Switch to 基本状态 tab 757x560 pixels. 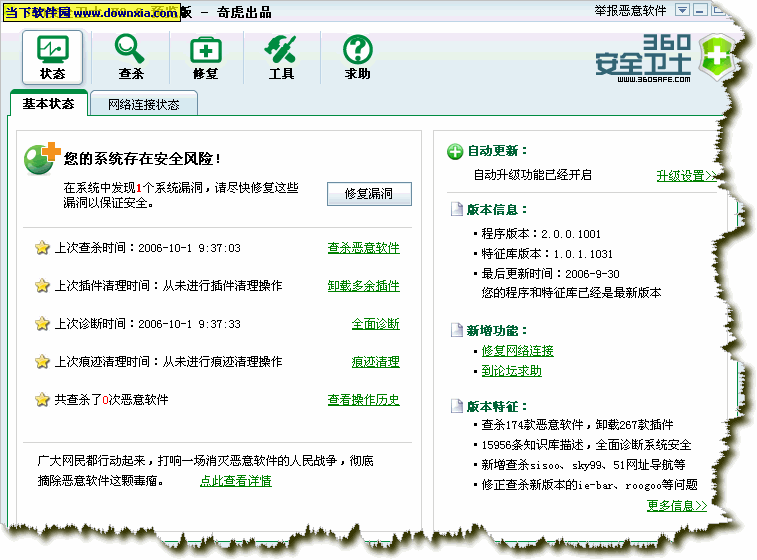pos(48,104)
